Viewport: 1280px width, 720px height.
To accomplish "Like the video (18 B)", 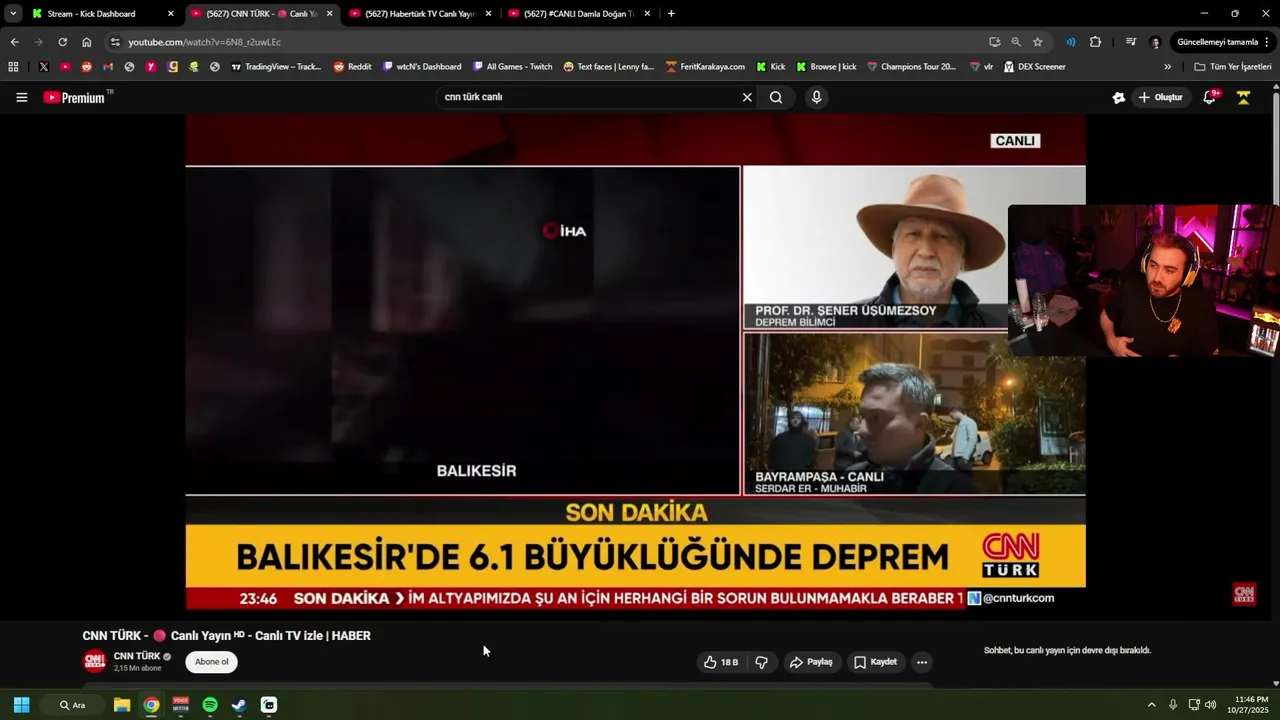I will 721,662.
